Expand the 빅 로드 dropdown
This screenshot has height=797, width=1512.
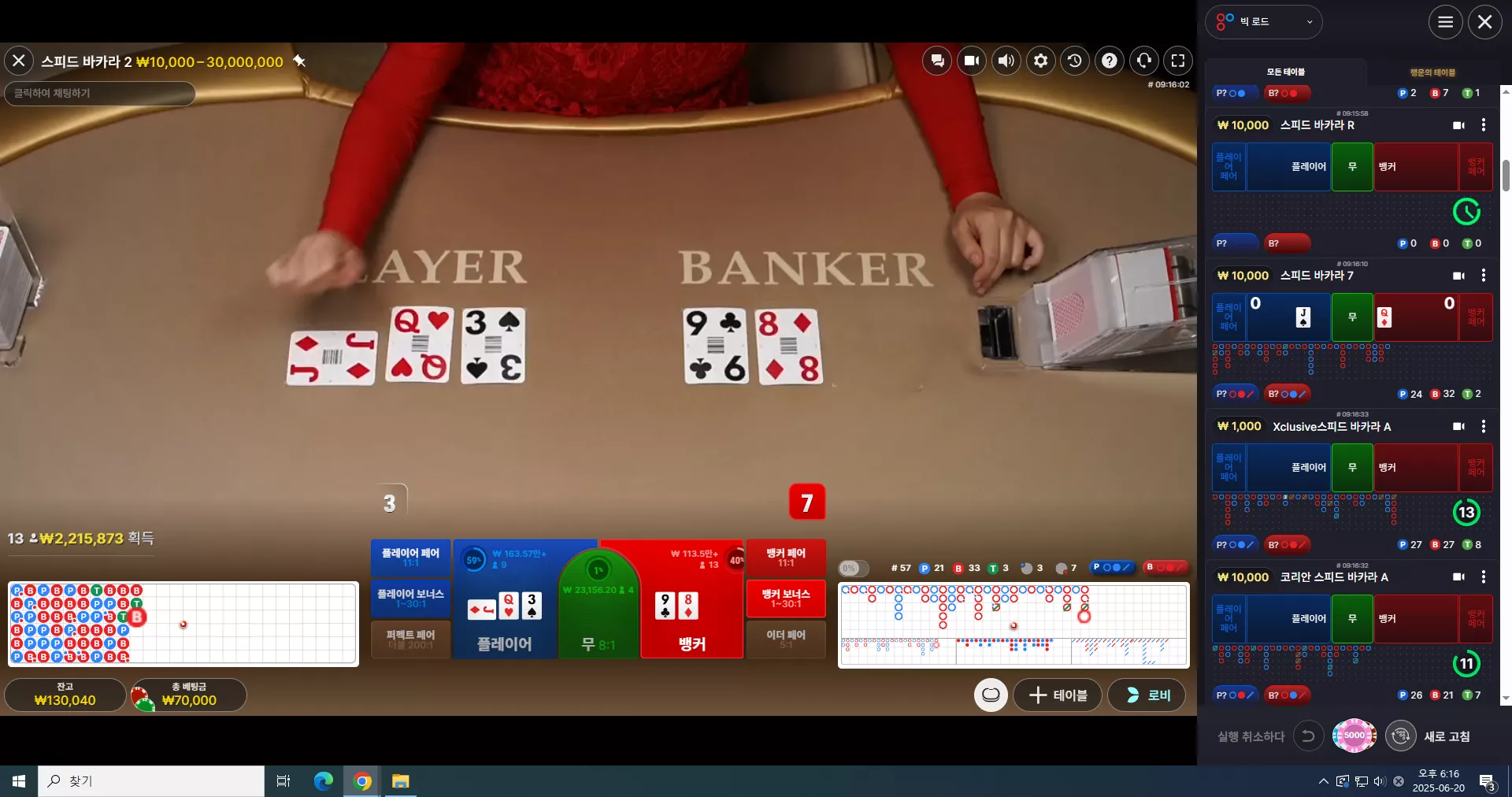pos(1264,22)
